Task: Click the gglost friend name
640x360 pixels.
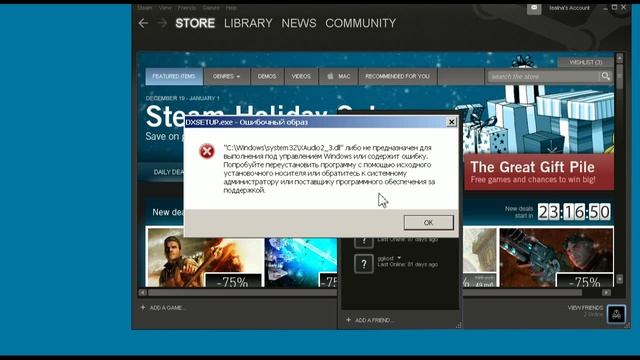Action: pyautogui.click(x=386, y=258)
